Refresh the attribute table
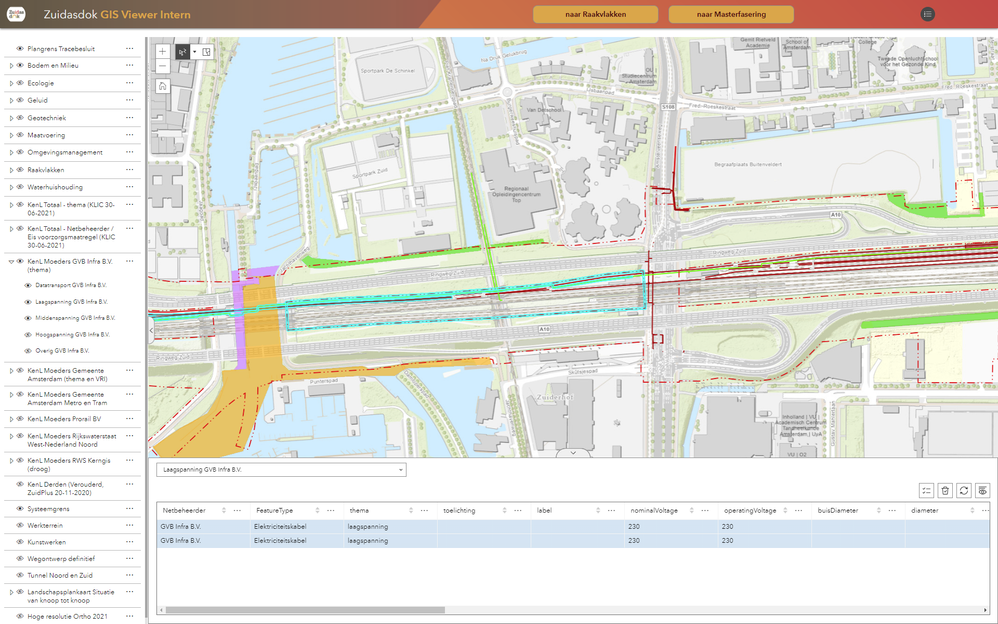This screenshot has width=998, height=624. (964, 490)
